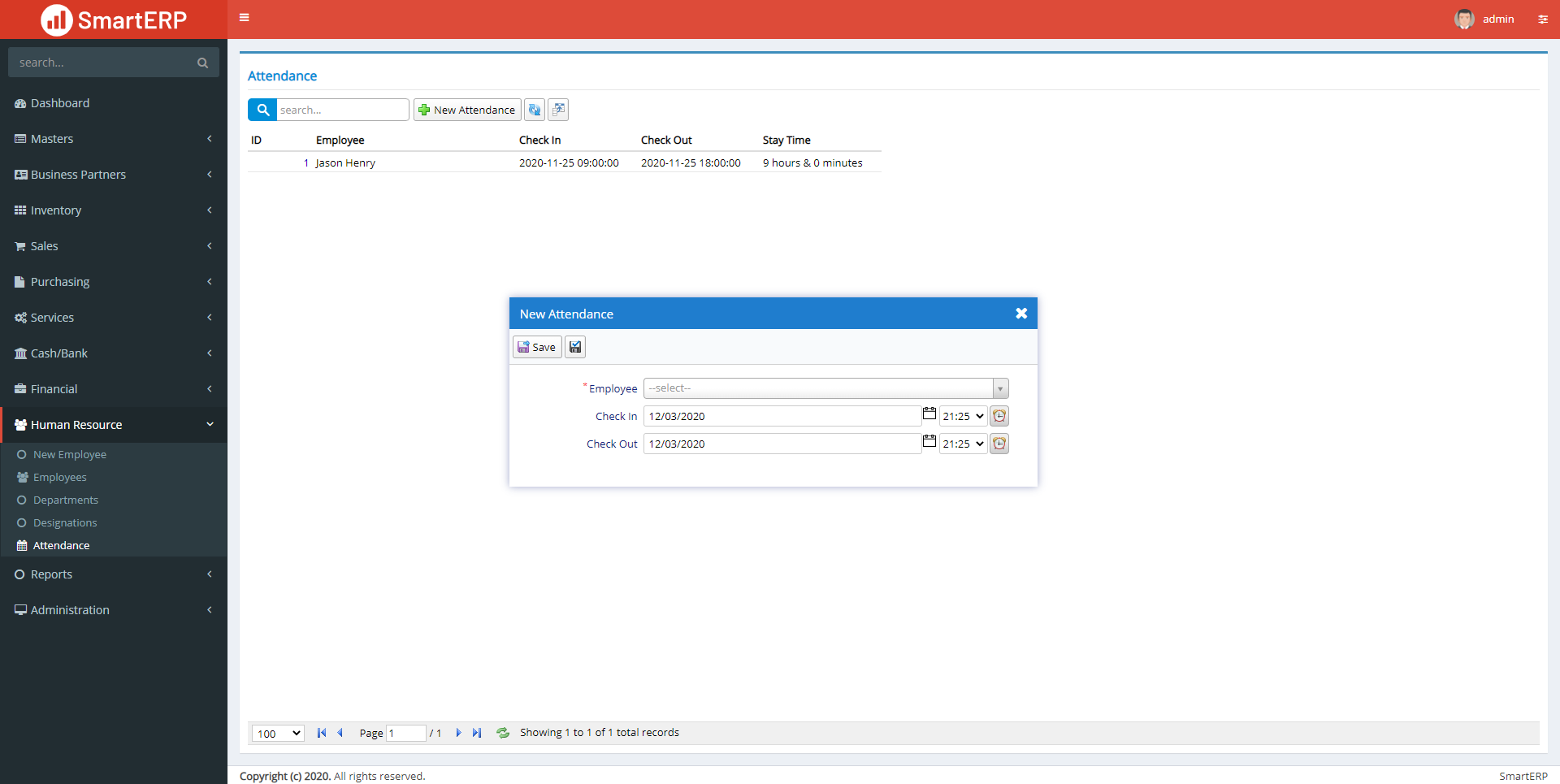Click the New Attendance button
Screen dimensions: 1560x784
[466, 110]
